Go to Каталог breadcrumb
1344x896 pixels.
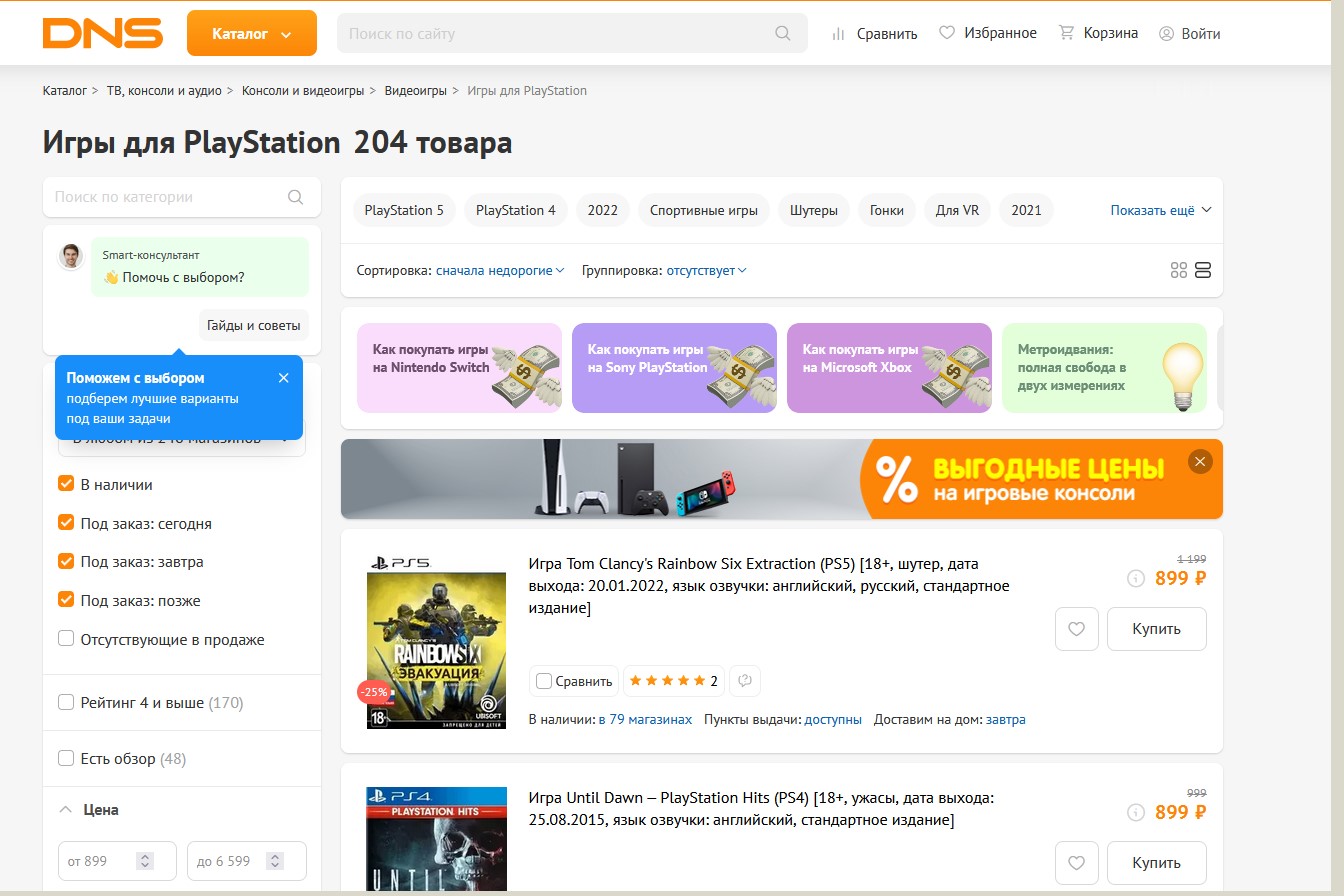click(65, 90)
